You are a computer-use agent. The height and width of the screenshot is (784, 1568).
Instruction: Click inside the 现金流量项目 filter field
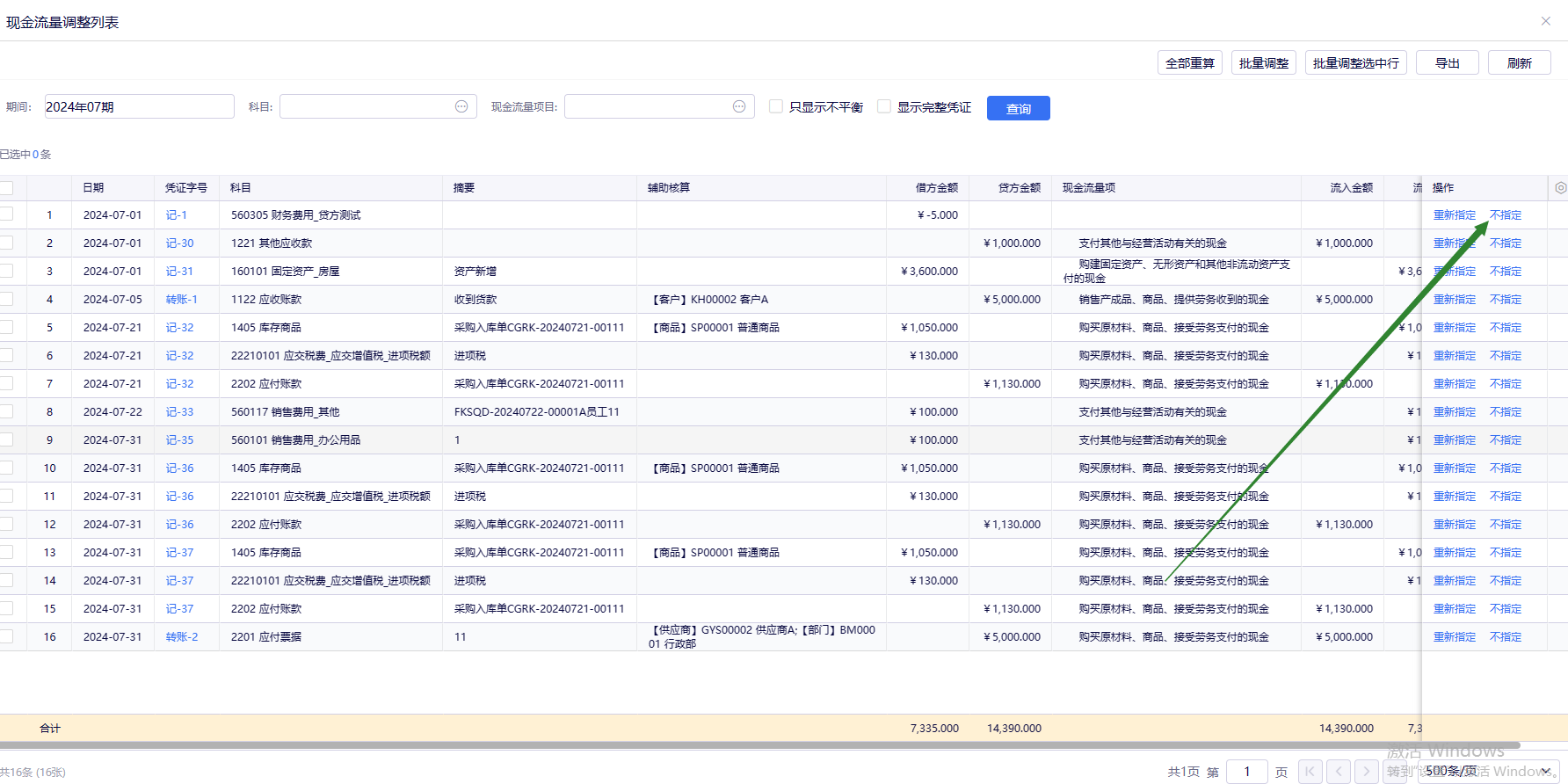coord(648,106)
